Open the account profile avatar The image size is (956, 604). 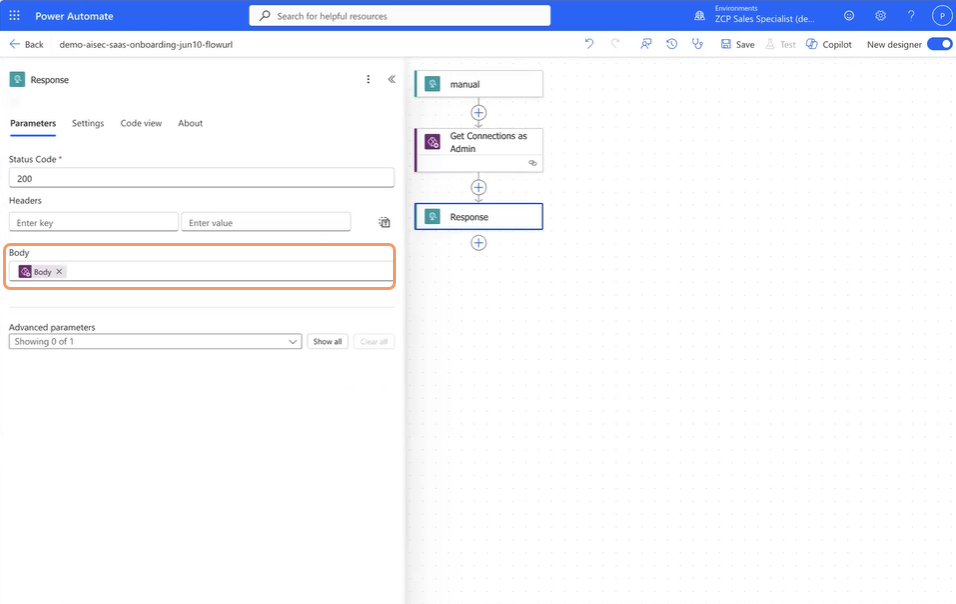point(942,16)
